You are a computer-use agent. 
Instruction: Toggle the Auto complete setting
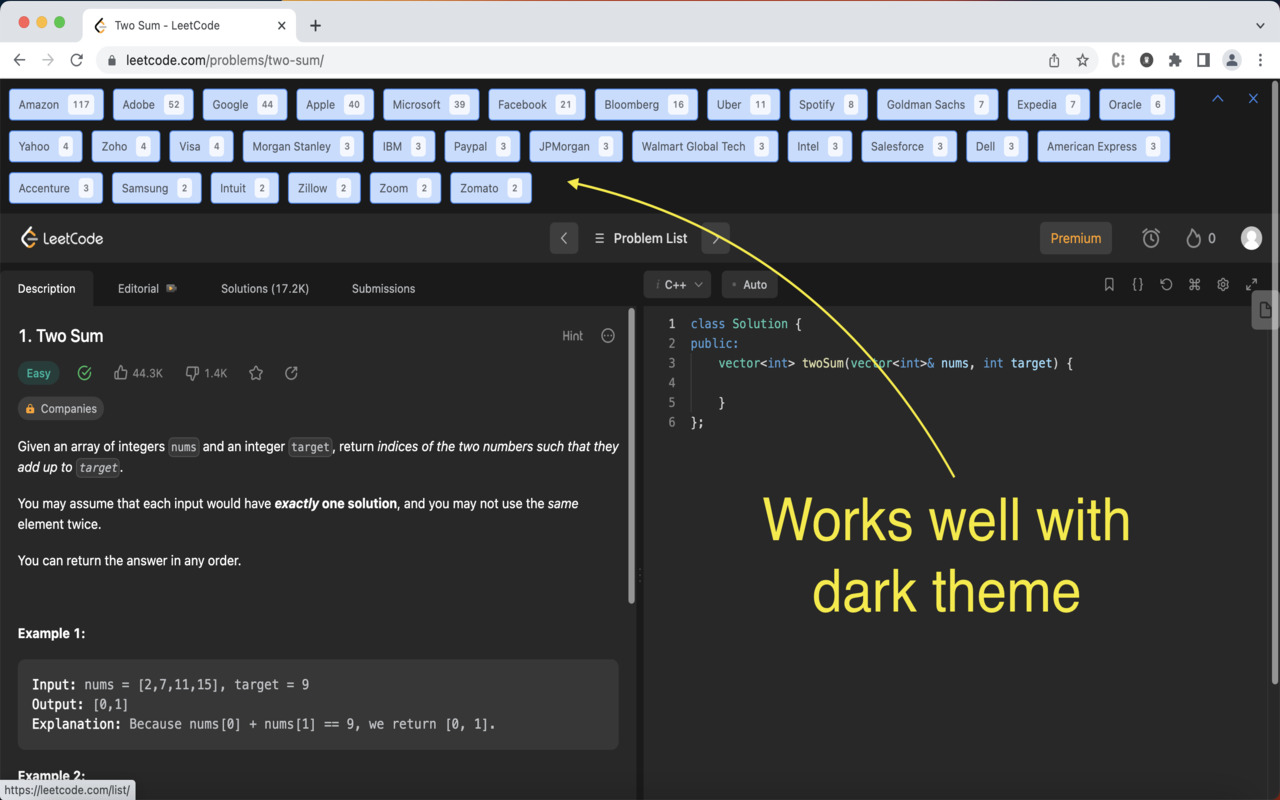(749, 285)
